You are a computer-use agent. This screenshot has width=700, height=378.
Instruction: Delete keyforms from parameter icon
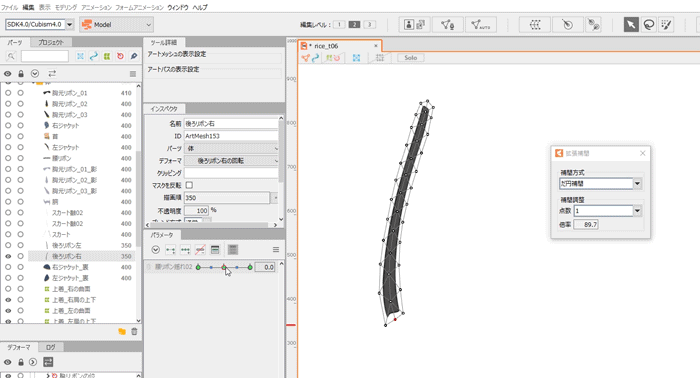coord(200,250)
